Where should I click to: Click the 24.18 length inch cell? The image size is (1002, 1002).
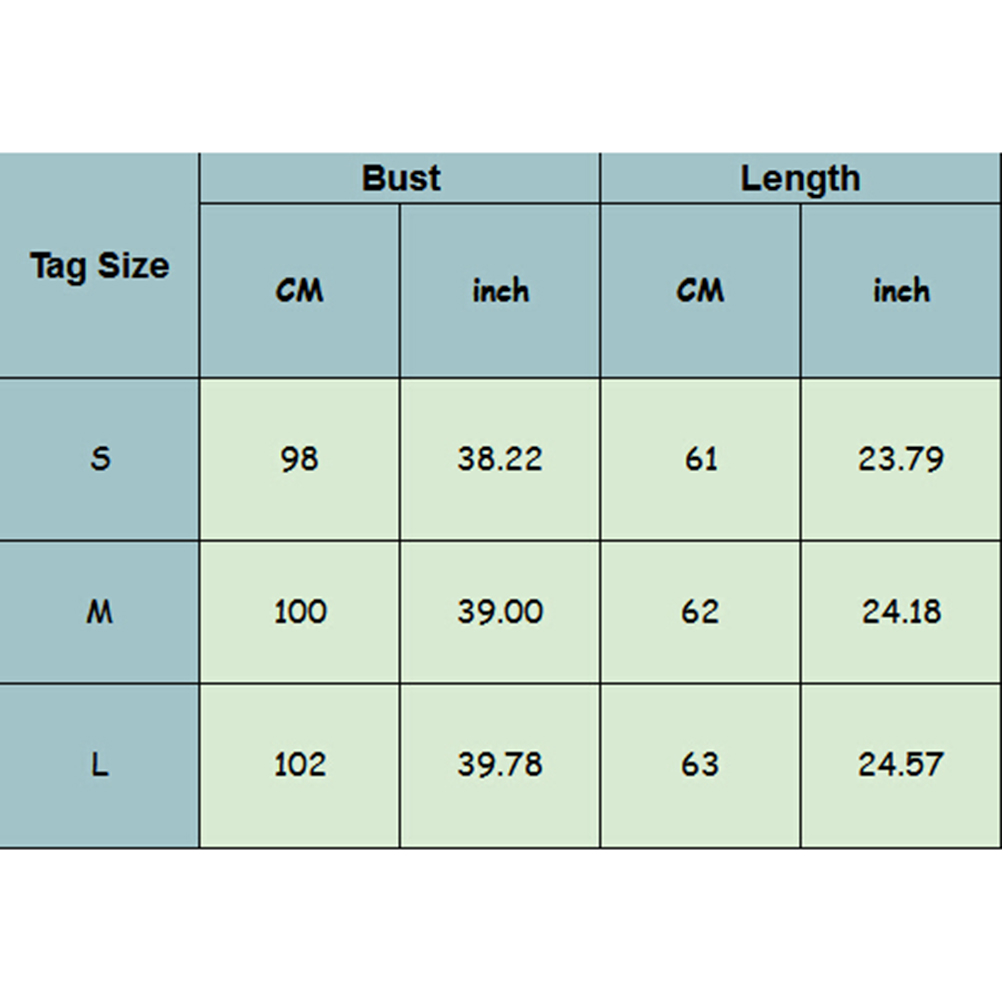pyautogui.click(x=901, y=611)
